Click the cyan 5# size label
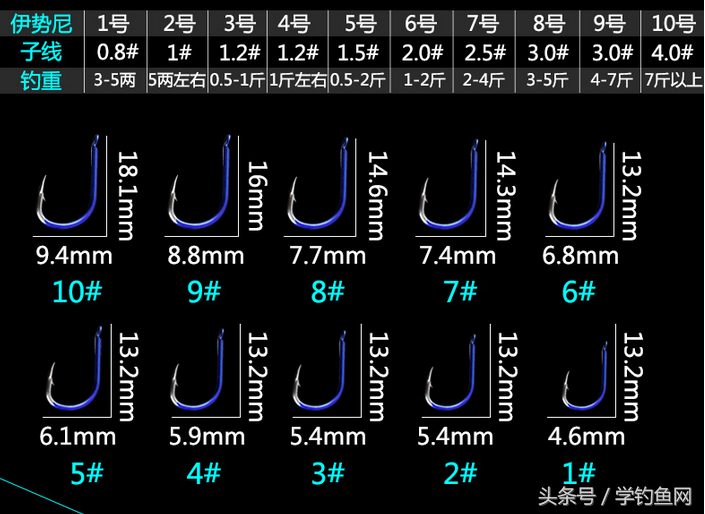Screen dimensions: 705x514 [x=87, y=474]
